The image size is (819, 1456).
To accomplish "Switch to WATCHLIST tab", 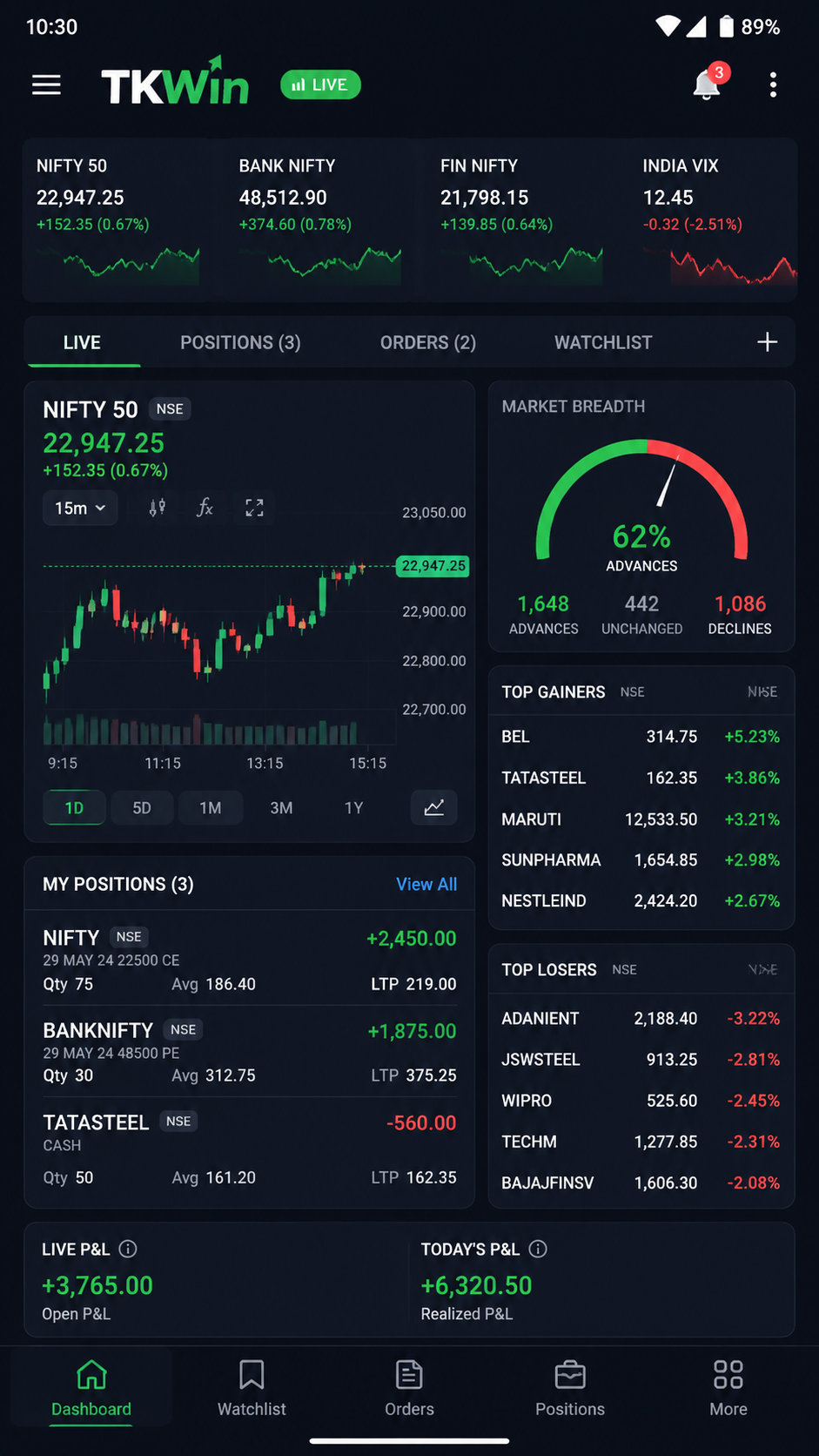I will click(603, 342).
